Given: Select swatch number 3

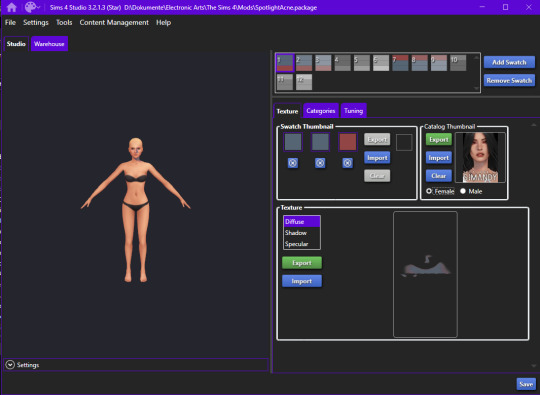Looking at the screenshot, I should (x=323, y=63).
